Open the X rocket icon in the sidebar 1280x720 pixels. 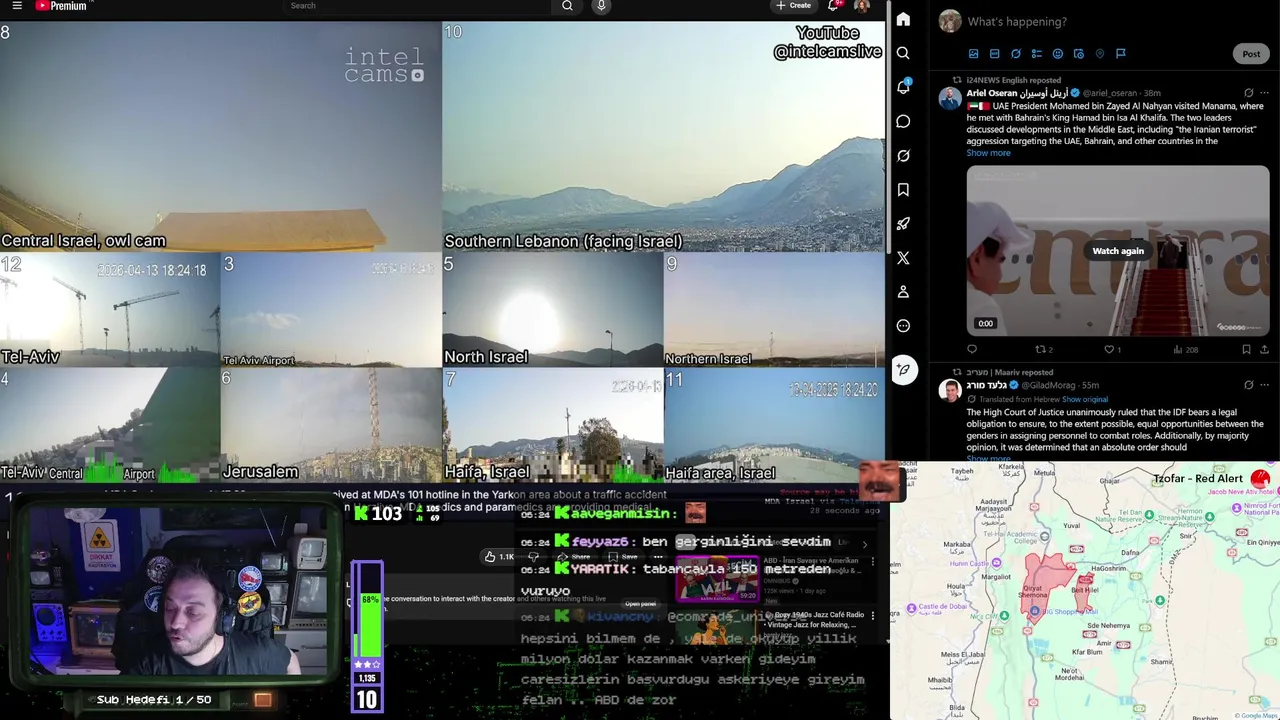click(x=903, y=223)
